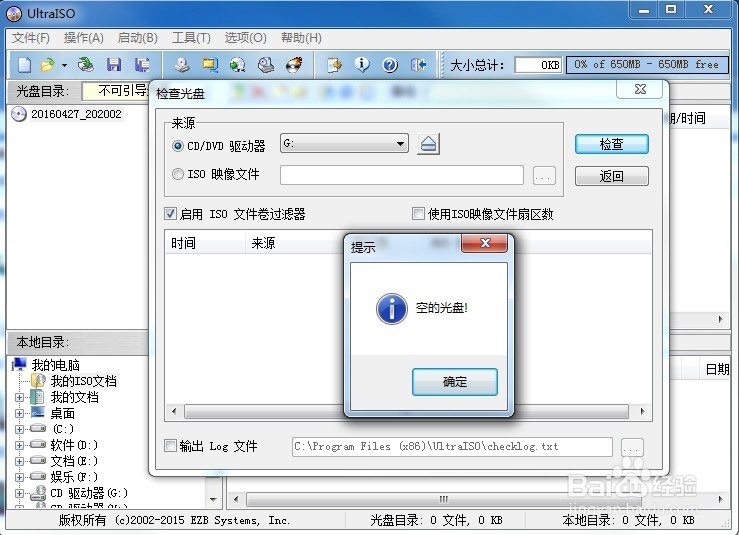Click the Help question mark icon
The width and height of the screenshot is (739, 535).
[390, 65]
